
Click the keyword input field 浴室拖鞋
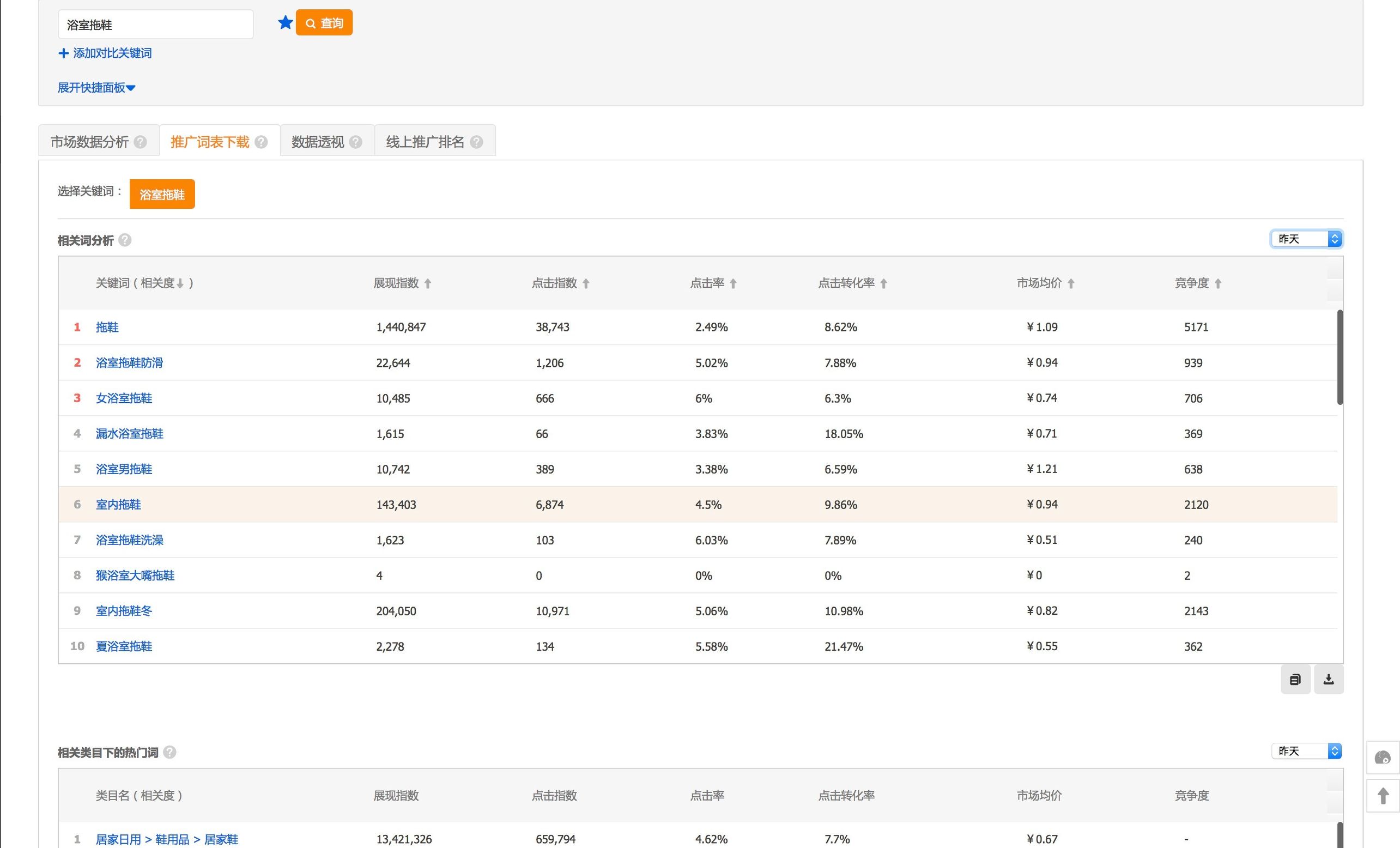coord(155,25)
